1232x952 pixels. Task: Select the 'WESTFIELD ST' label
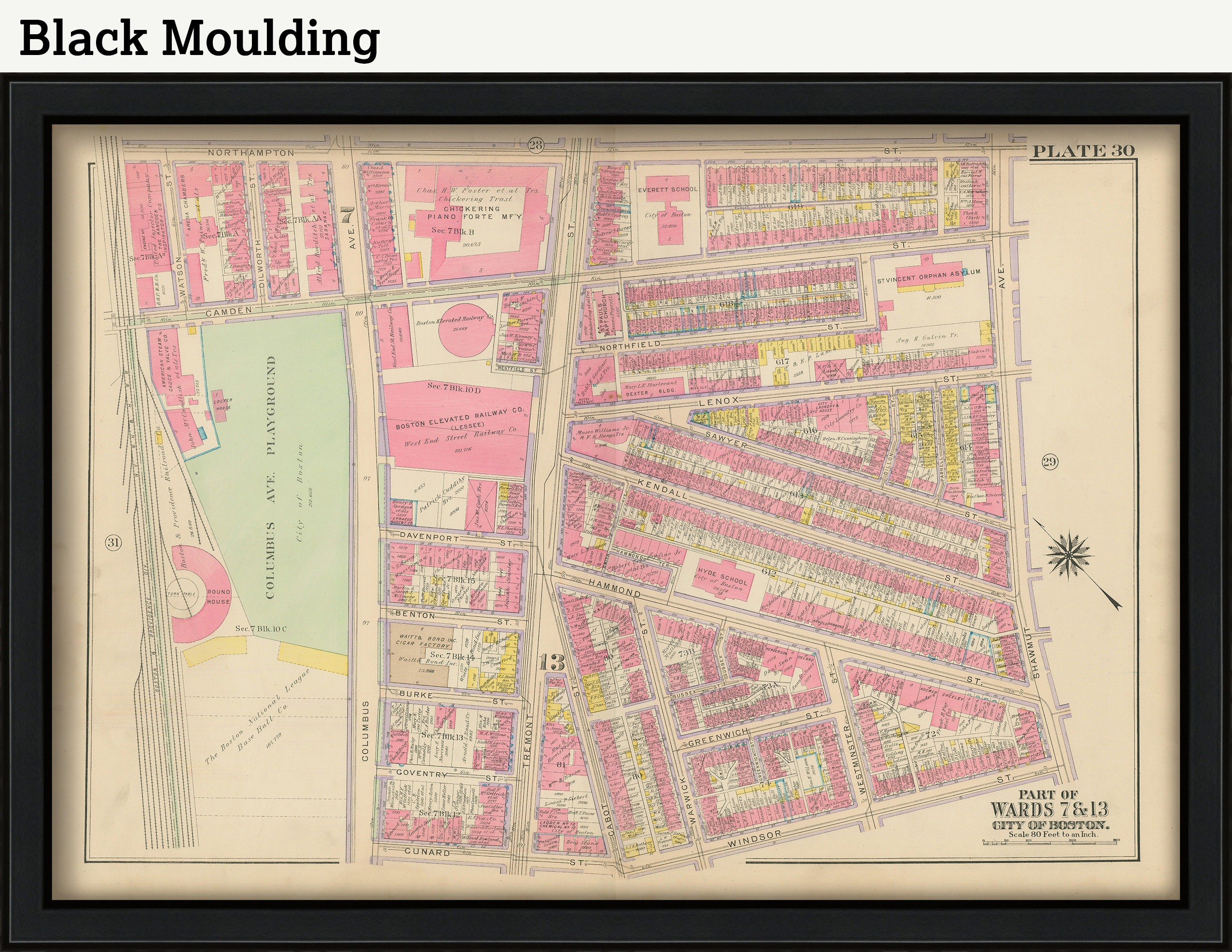[517, 371]
